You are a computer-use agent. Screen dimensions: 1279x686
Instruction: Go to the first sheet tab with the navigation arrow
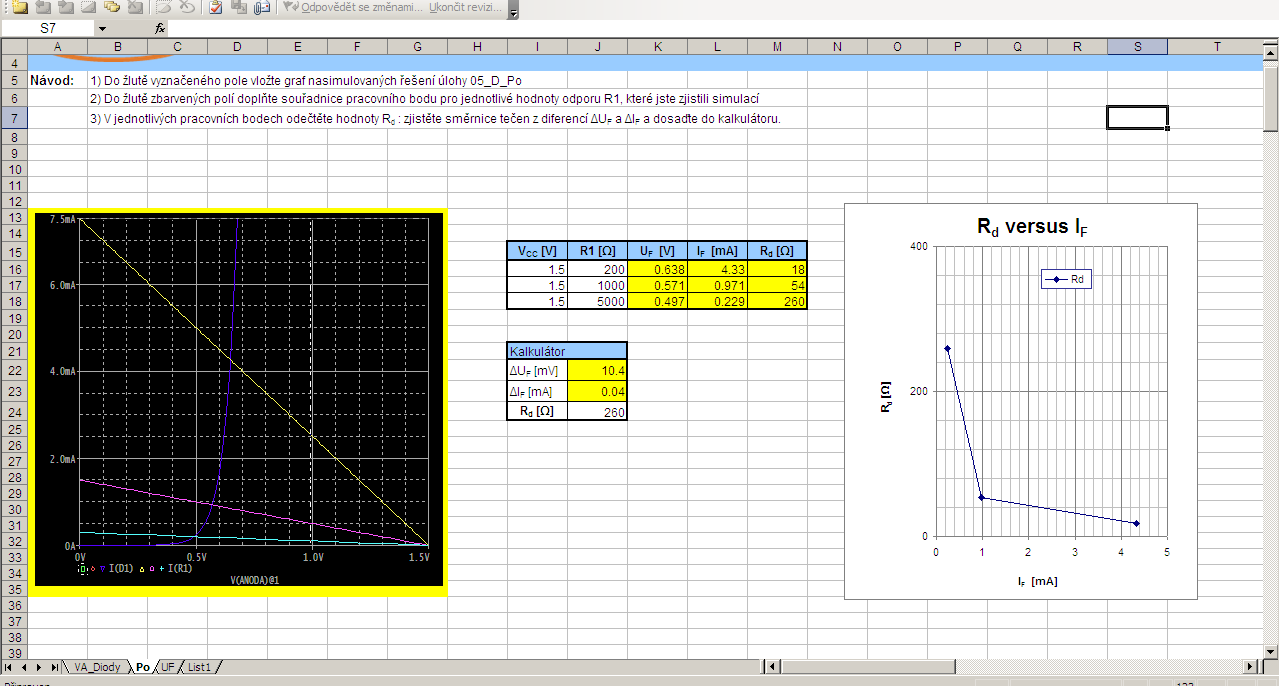point(9,667)
